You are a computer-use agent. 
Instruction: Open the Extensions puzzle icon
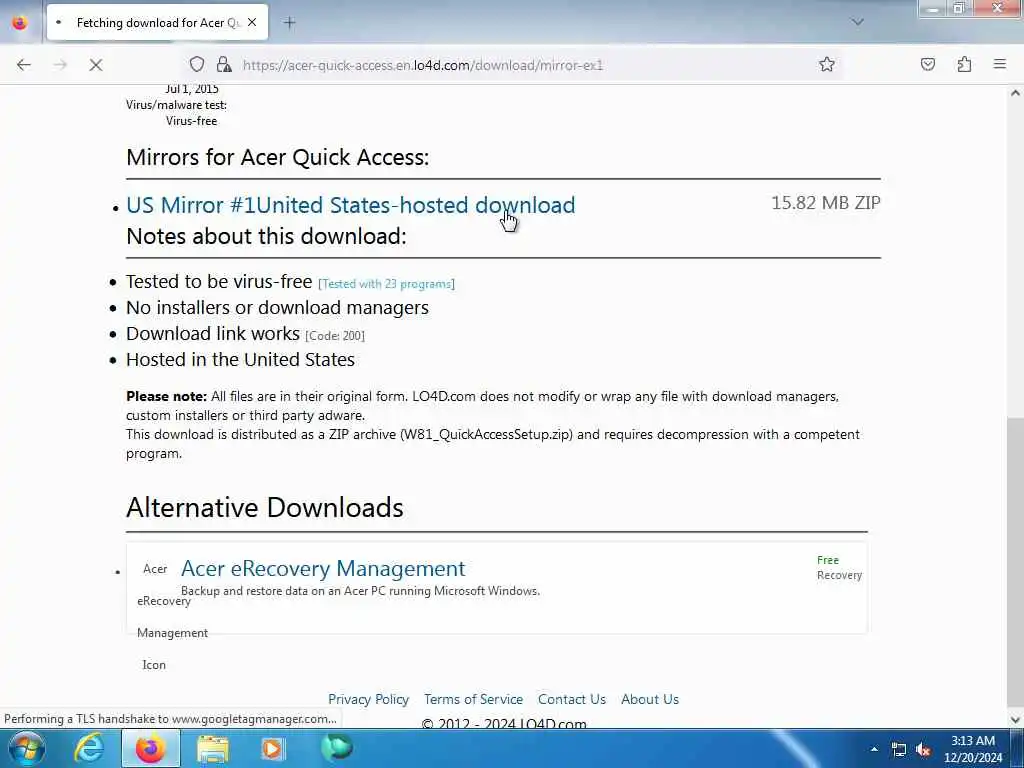(964, 64)
